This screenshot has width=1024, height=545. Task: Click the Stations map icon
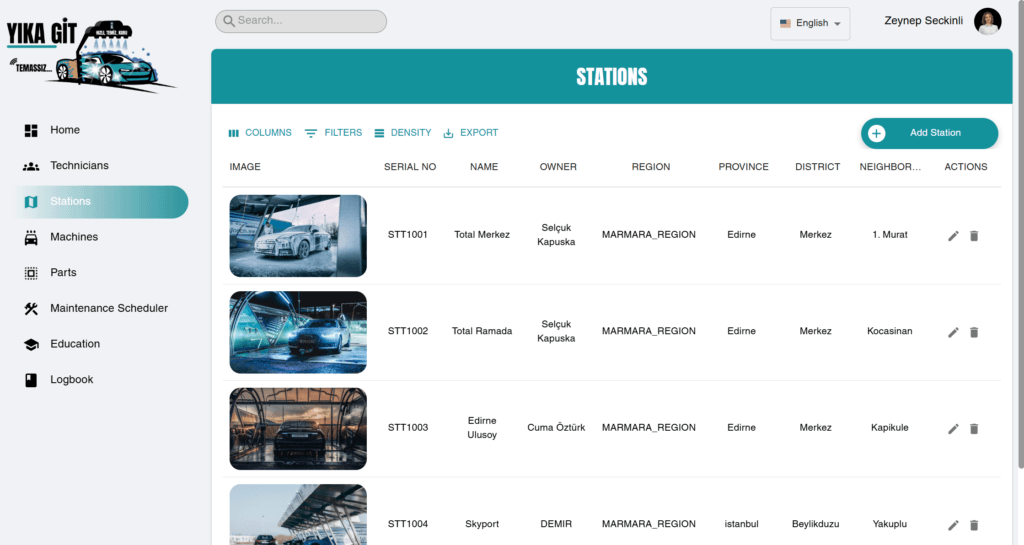tap(31, 202)
